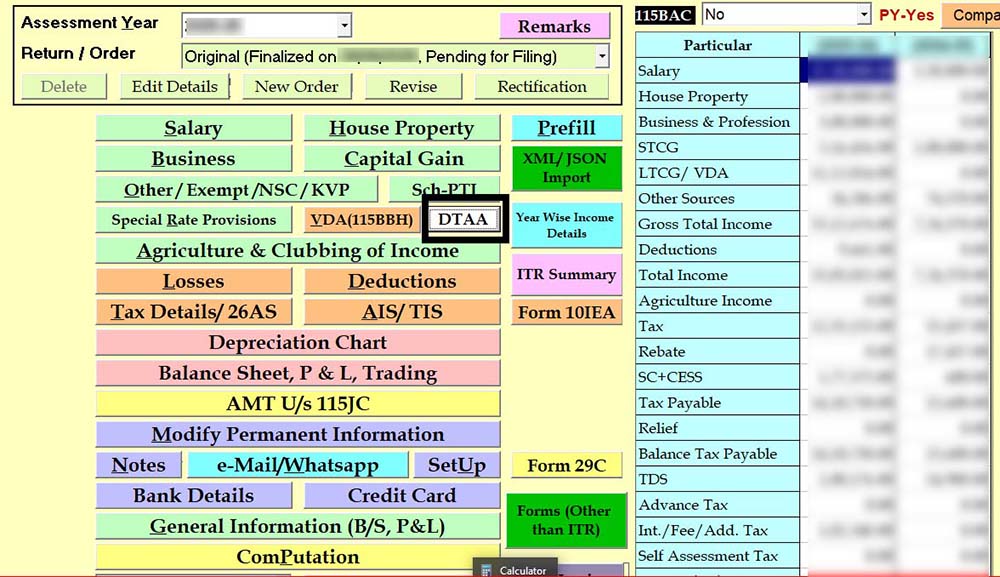1000x577 pixels.
Task: View the ITR Summary
Action: (x=566, y=274)
